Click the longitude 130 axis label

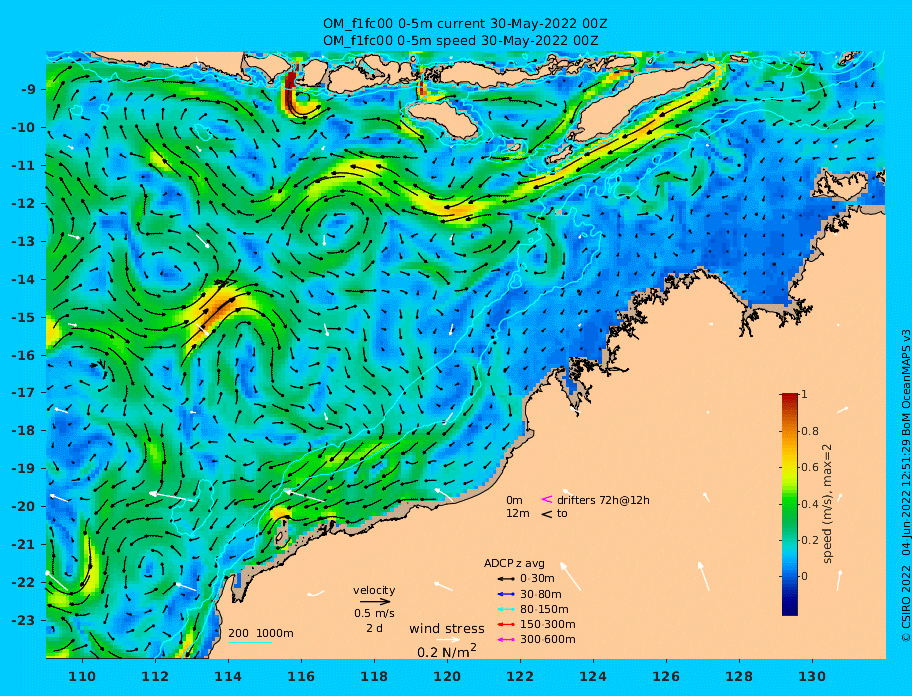pyautogui.click(x=813, y=676)
